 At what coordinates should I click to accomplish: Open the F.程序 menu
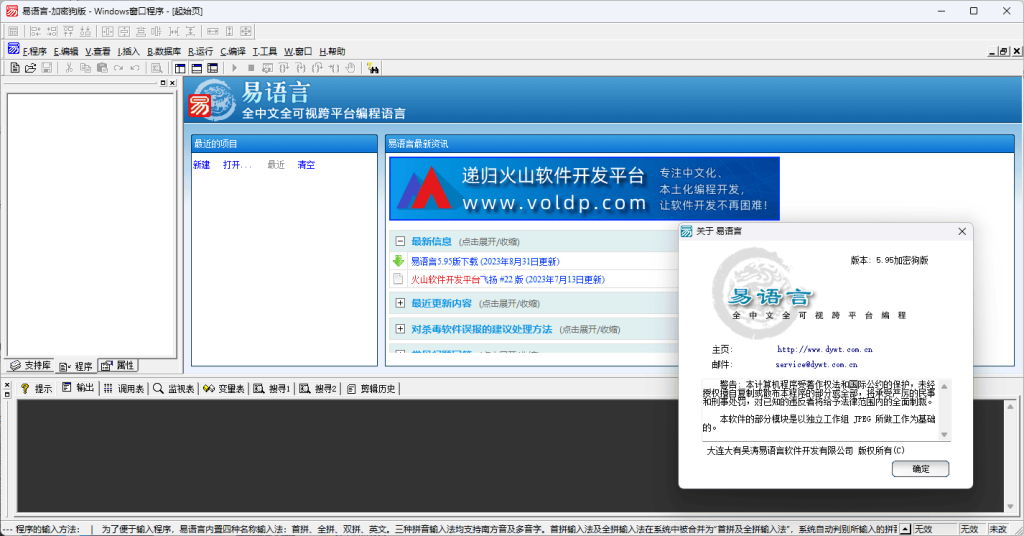click(35, 51)
